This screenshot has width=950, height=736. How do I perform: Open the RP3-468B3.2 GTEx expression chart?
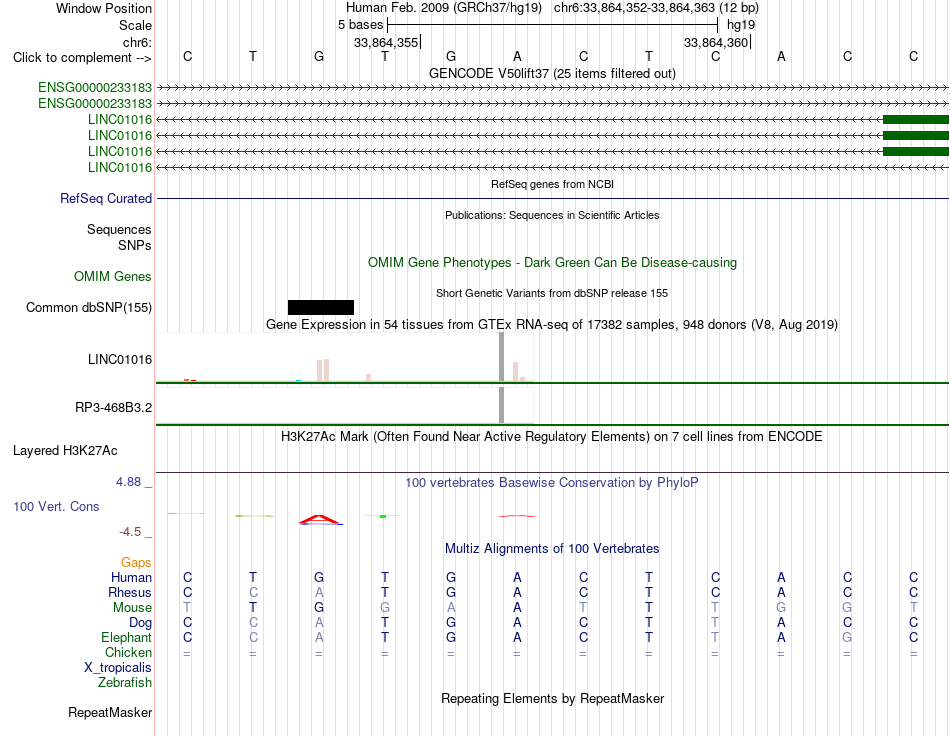[x=345, y=405]
